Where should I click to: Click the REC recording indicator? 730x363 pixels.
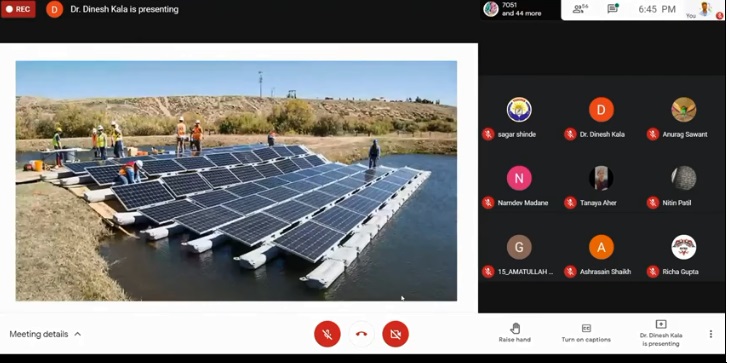coord(18,9)
